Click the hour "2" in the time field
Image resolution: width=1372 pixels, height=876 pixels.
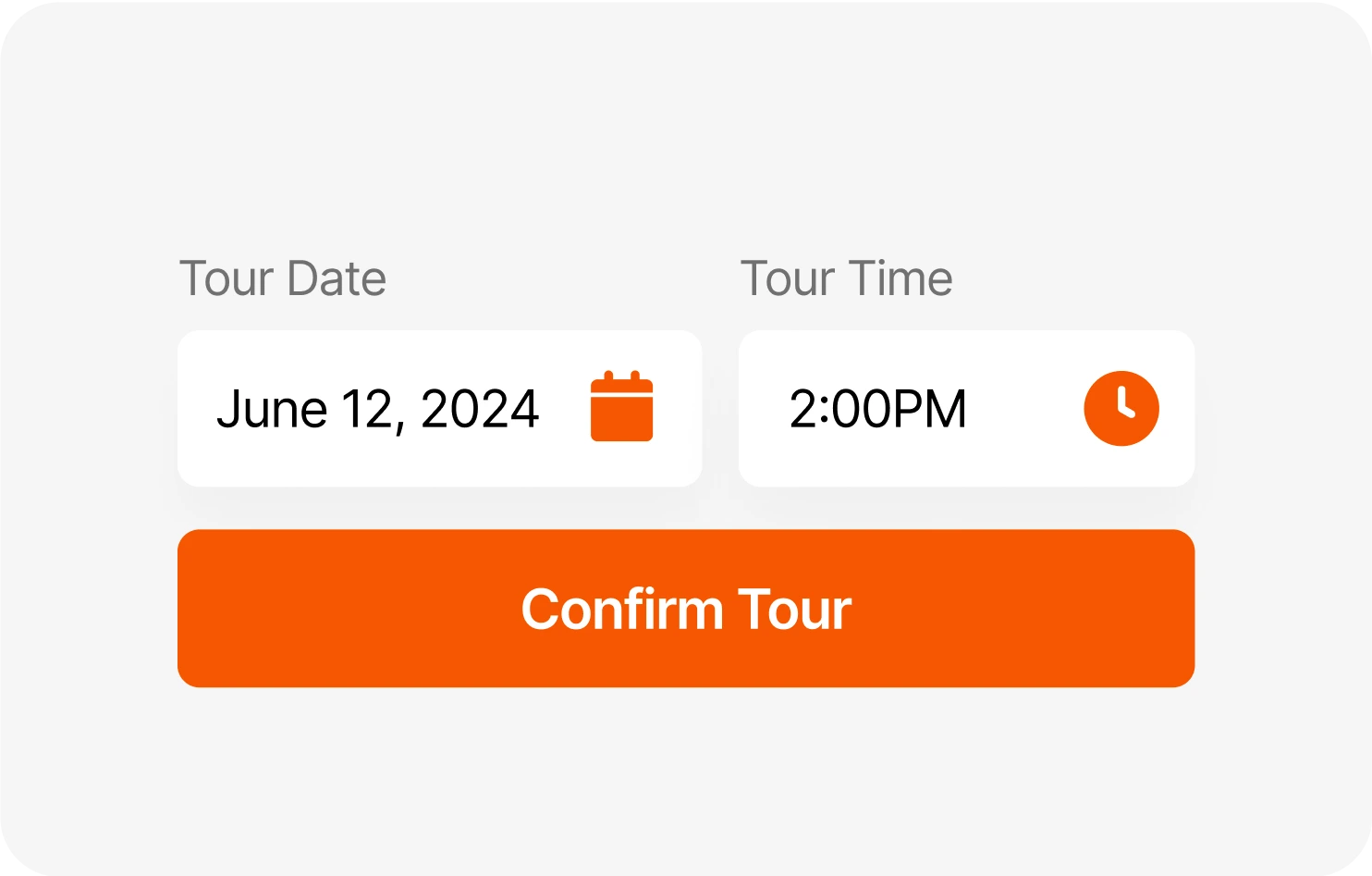click(802, 409)
